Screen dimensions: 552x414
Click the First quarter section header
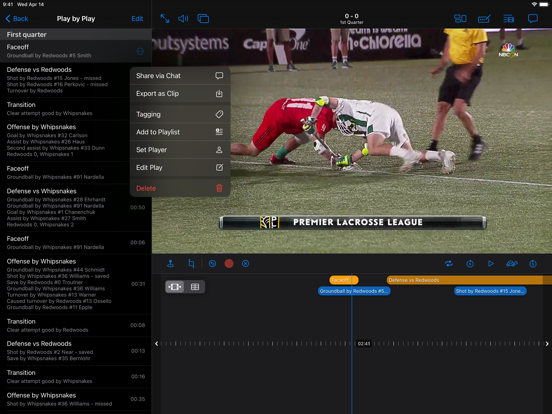point(76,34)
